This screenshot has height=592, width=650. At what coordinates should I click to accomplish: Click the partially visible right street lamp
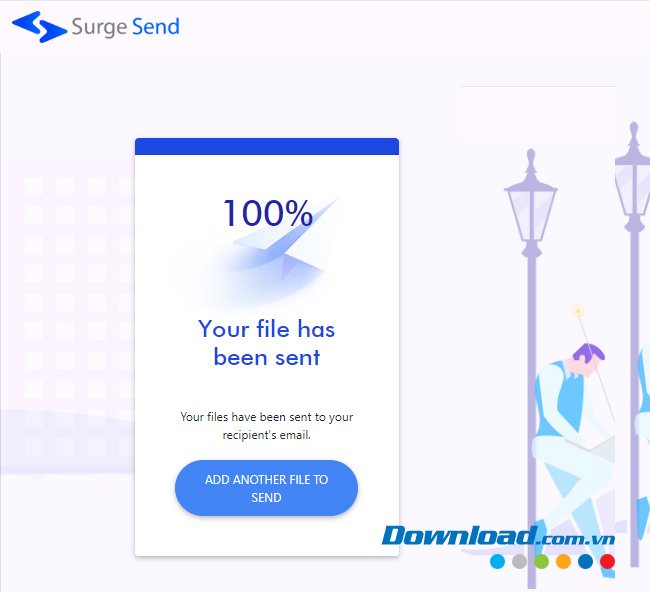click(633, 344)
